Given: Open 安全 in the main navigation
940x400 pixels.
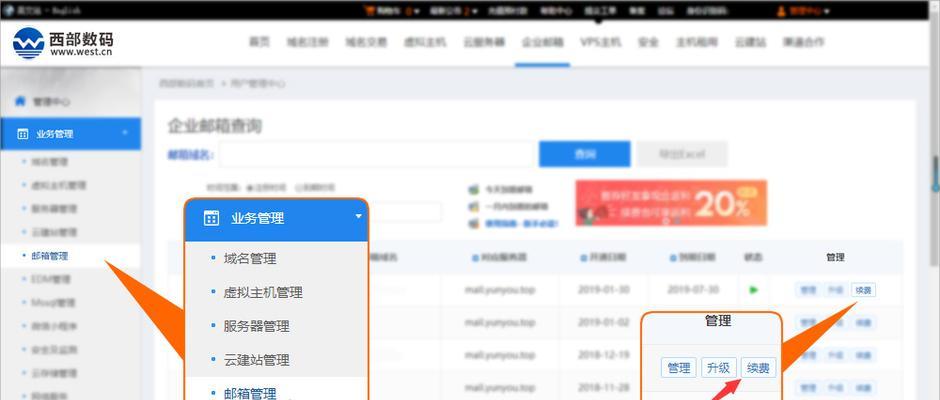Looking at the screenshot, I should tap(649, 42).
